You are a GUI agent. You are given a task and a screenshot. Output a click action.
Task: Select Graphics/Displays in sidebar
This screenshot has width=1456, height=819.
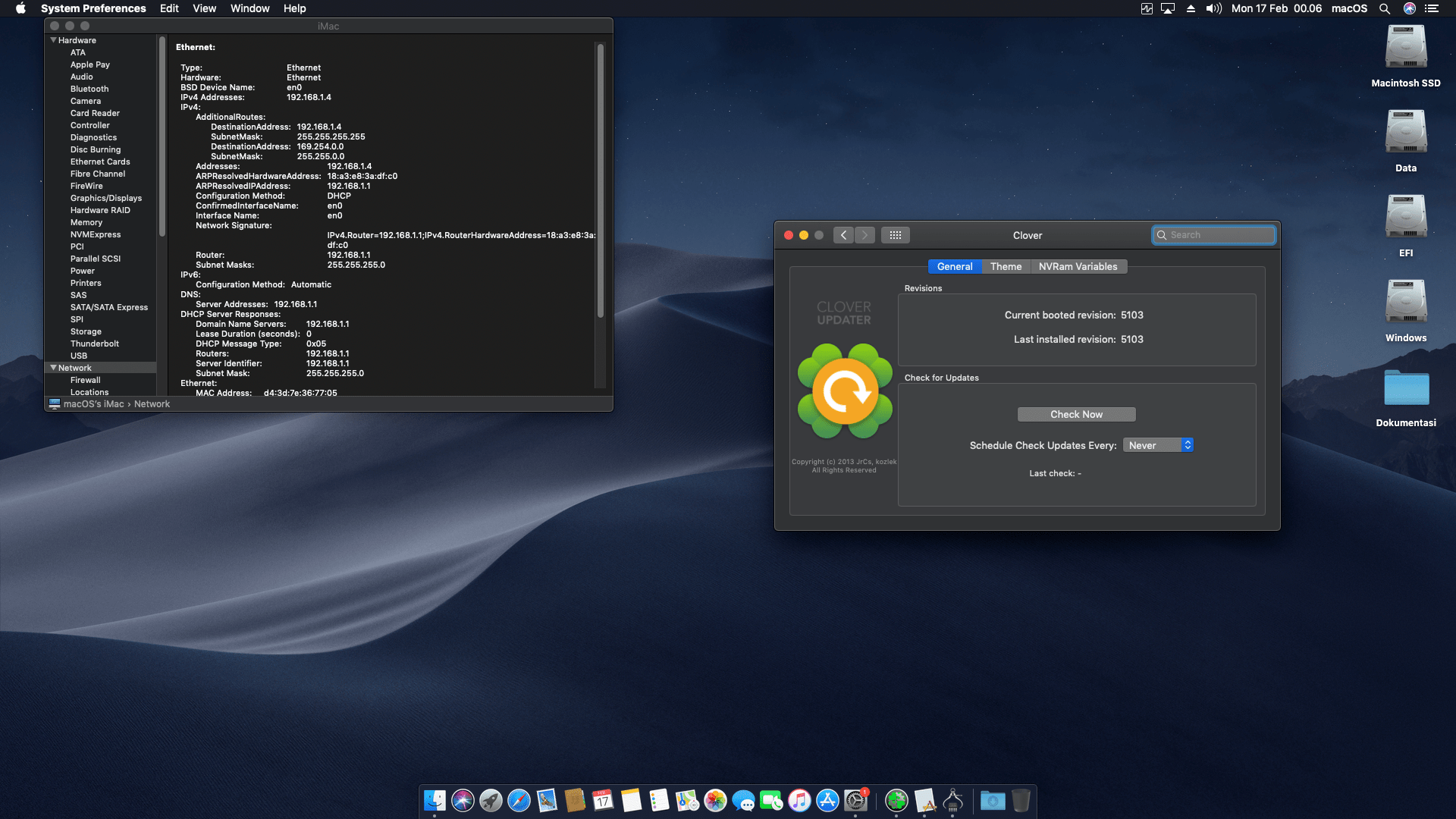coord(106,198)
